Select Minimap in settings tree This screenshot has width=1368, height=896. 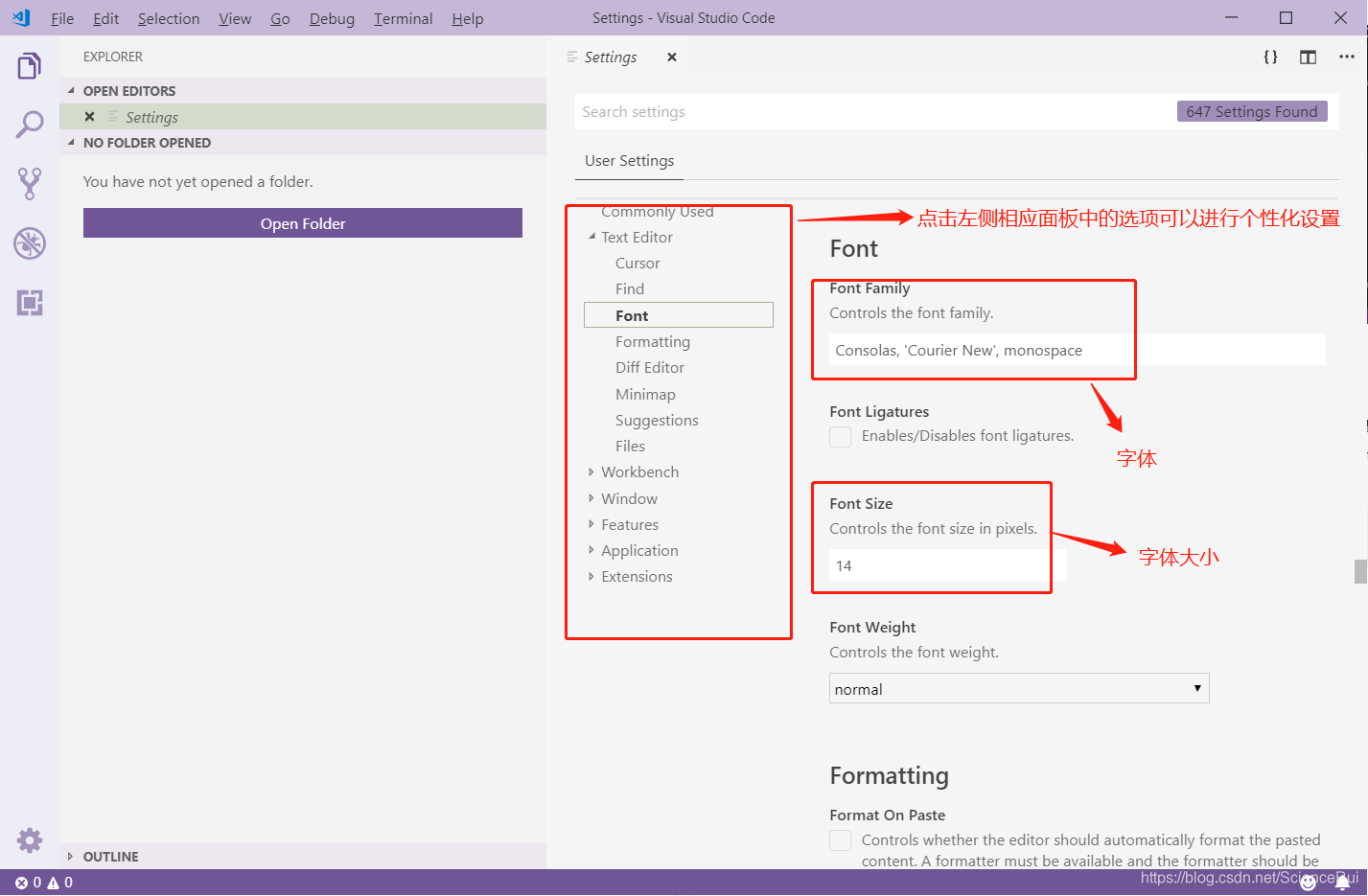click(645, 394)
